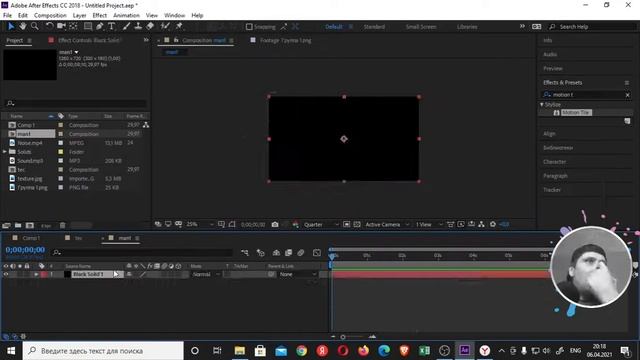
Task: Click the composition flowchart icon in viewer footer
Action: [x=482, y=224]
